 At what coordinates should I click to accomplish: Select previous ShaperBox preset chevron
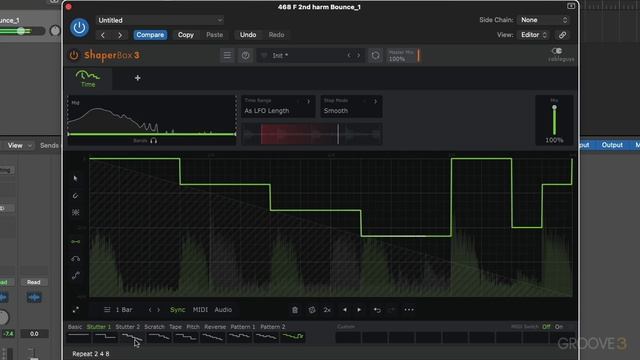point(349,55)
